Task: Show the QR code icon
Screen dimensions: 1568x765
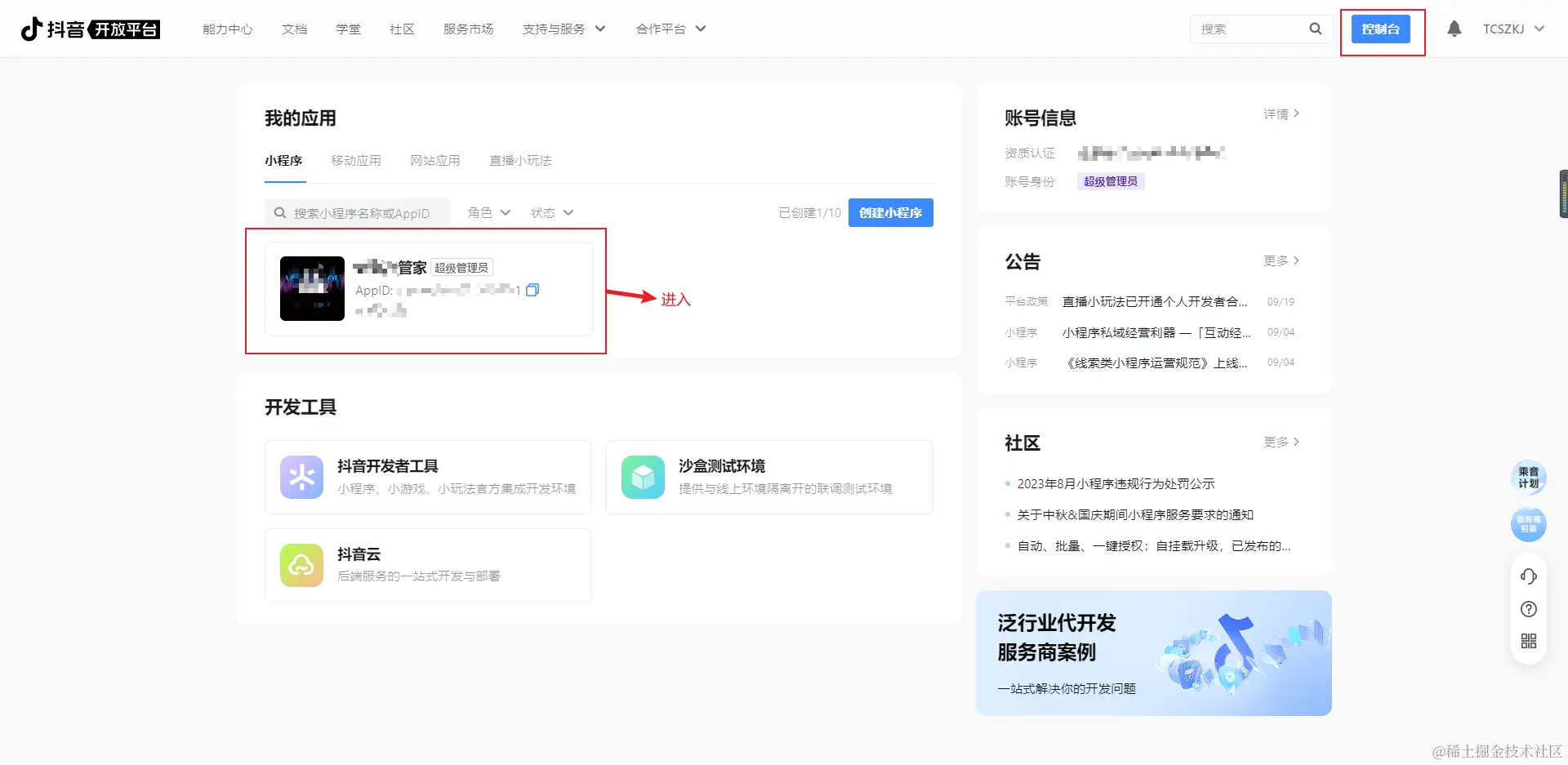Action: 1529,641
